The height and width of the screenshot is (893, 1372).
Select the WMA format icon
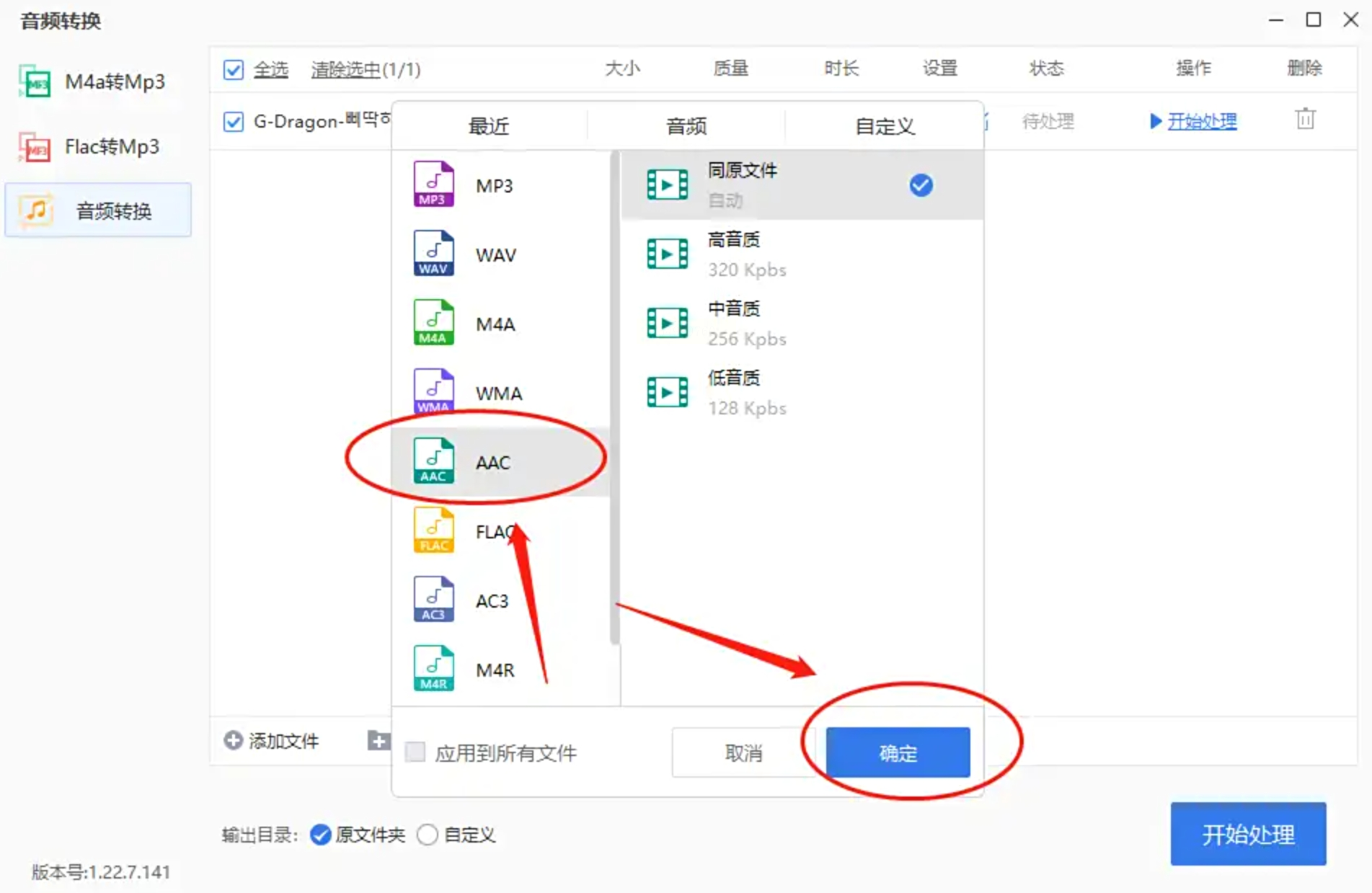click(x=433, y=391)
